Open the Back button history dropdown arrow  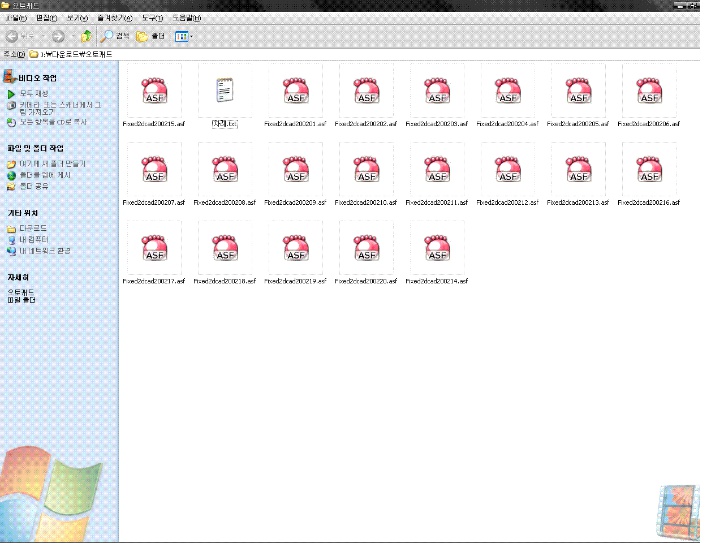[x=43, y=36]
